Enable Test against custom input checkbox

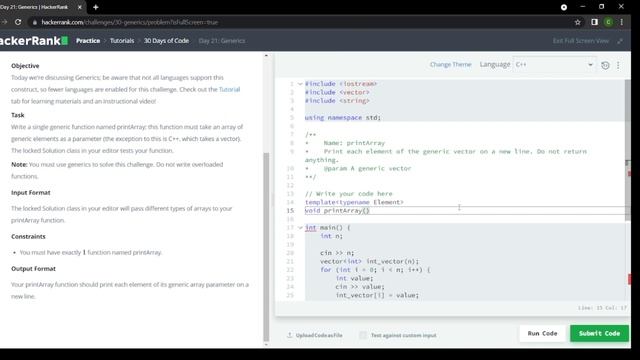click(362, 335)
